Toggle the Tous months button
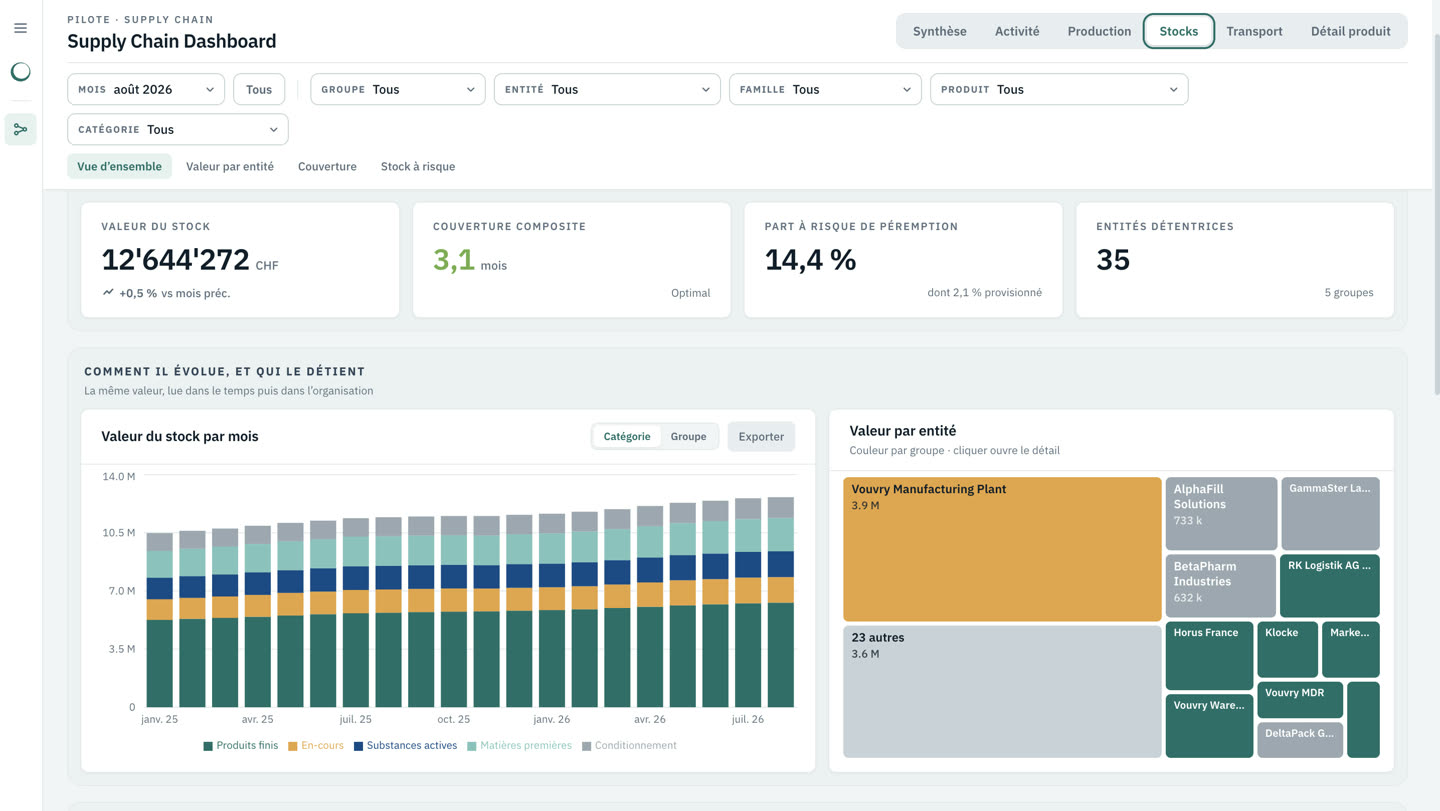This screenshot has width=1440, height=811. (x=259, y=89)
